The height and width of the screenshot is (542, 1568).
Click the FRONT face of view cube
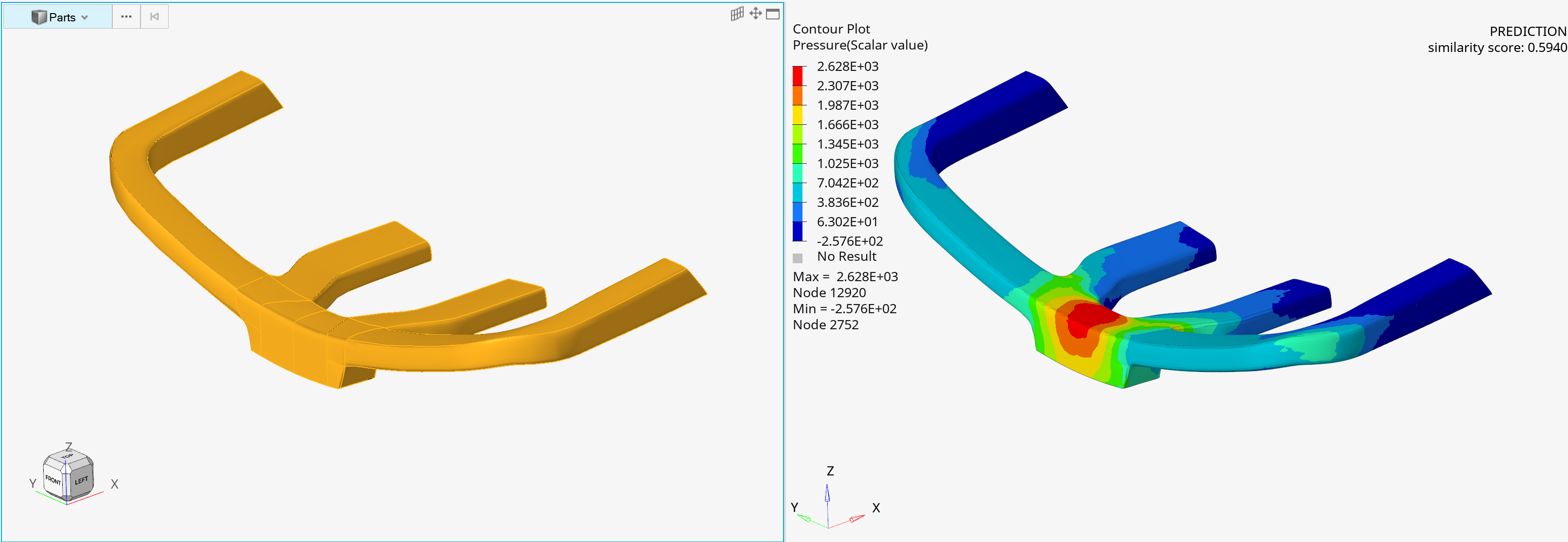click(x=53, y=480)
